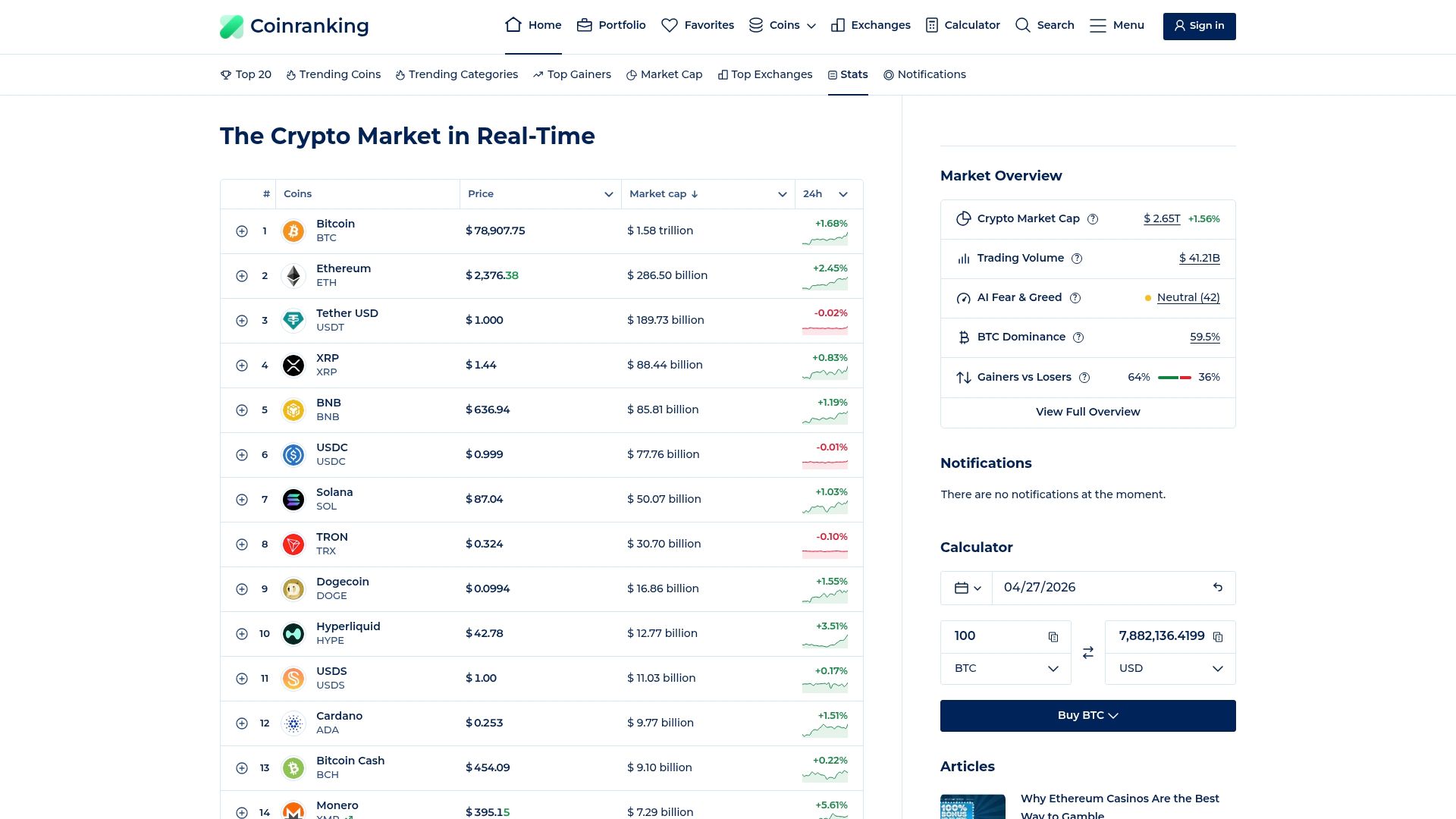Open calendar date type dropdown

click(x=968, y=588)
